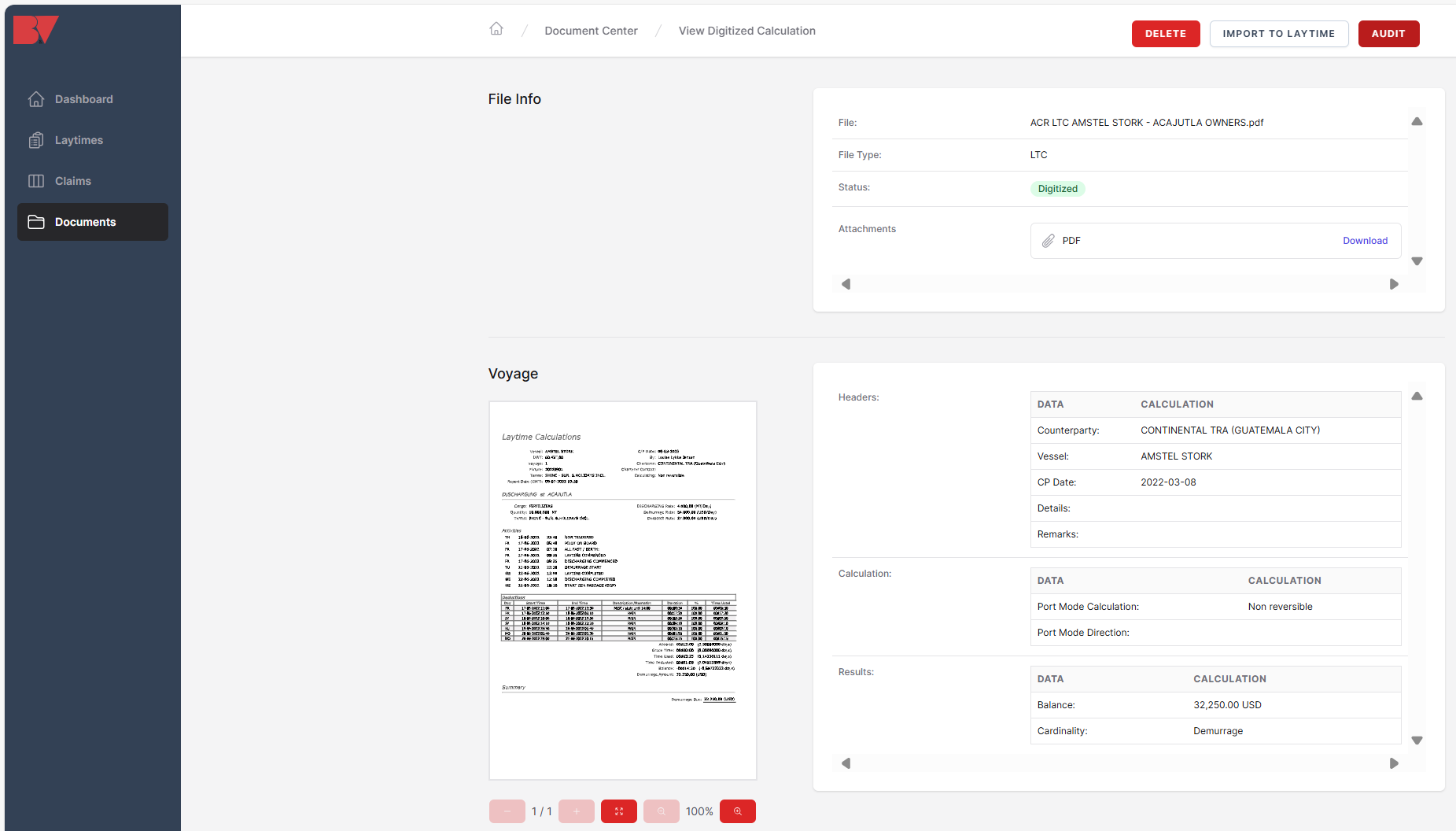Click the red zoom-in magnifier icon
1456x831 pixels.
click(738, 811)
